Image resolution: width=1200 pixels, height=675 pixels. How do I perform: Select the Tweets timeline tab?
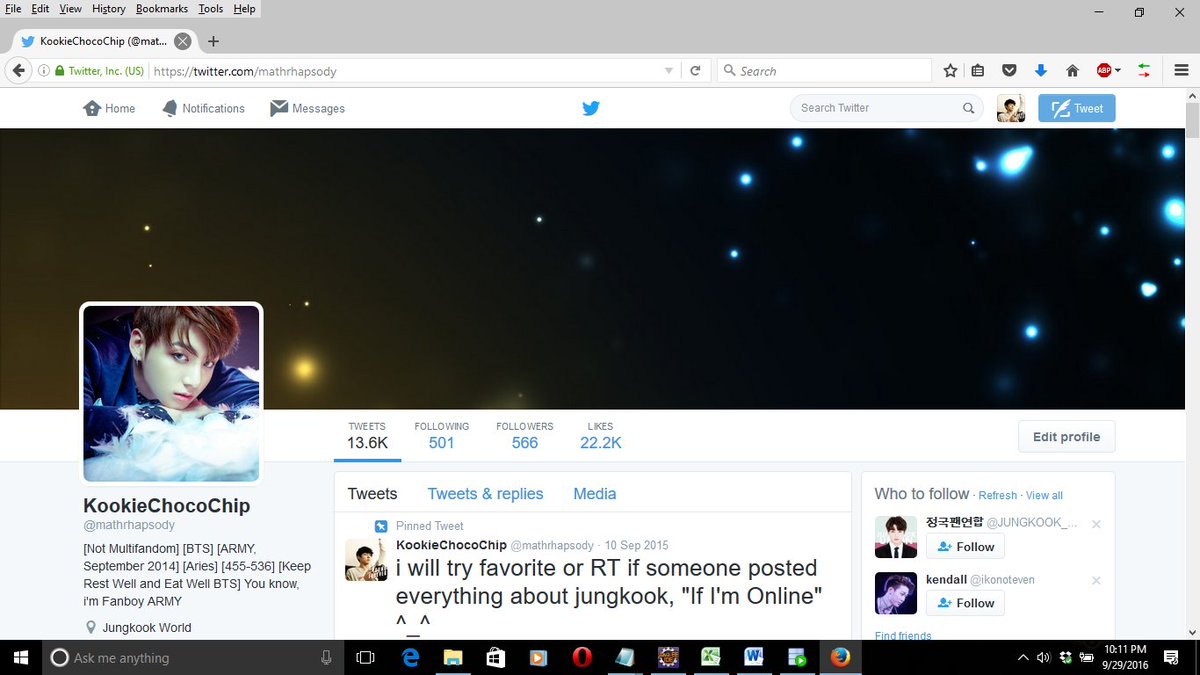click(372, 494)
